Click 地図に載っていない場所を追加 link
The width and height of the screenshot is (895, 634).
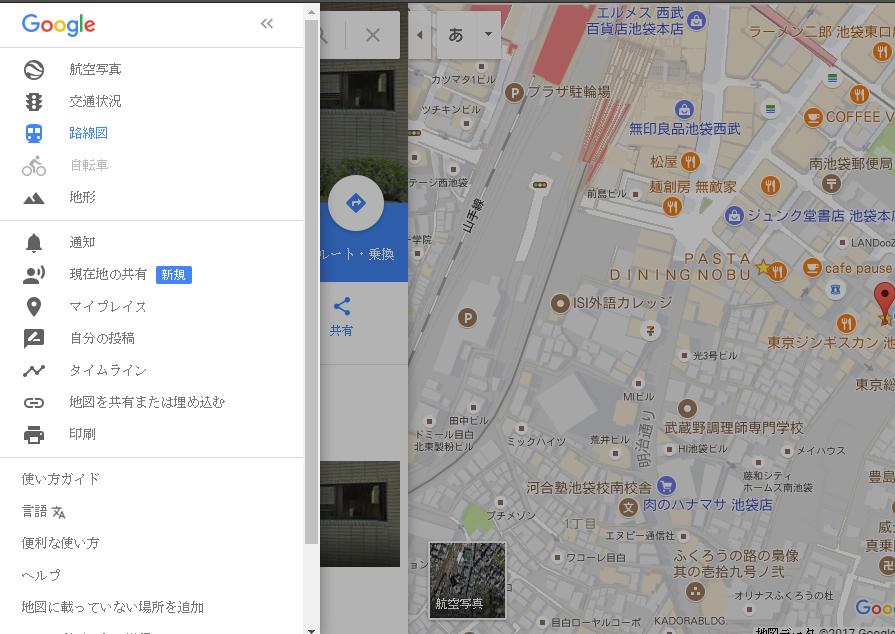[113, 607]
